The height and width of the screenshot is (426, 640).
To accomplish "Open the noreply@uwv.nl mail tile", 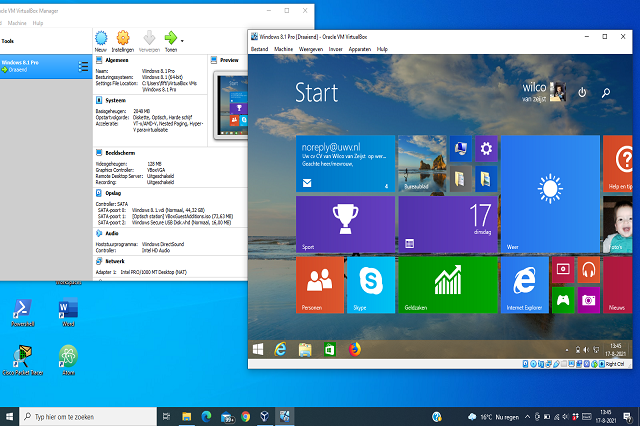I will [345, 164].
